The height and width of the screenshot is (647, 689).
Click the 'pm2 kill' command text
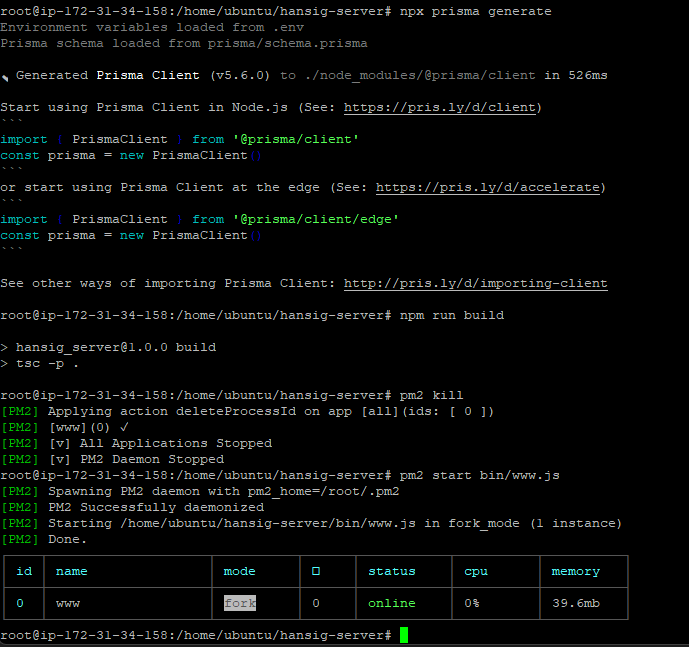(432, 395)
